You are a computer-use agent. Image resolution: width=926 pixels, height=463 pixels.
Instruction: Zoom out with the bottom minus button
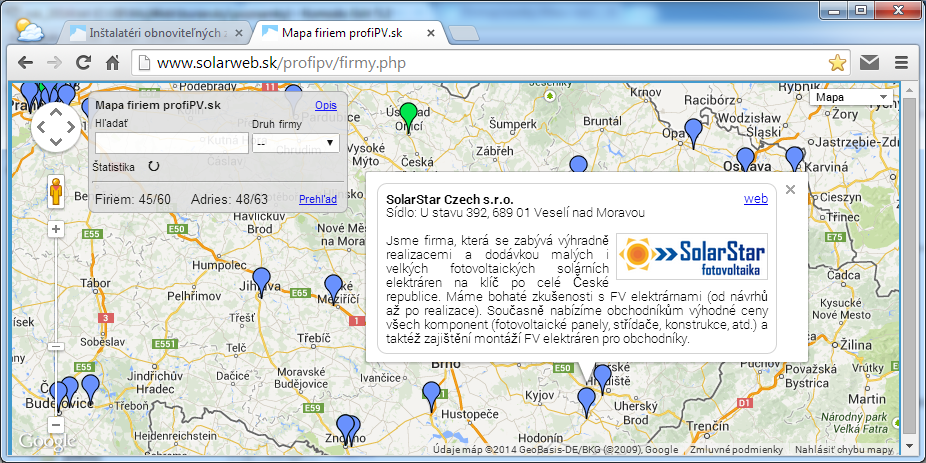tap(56, 425)
